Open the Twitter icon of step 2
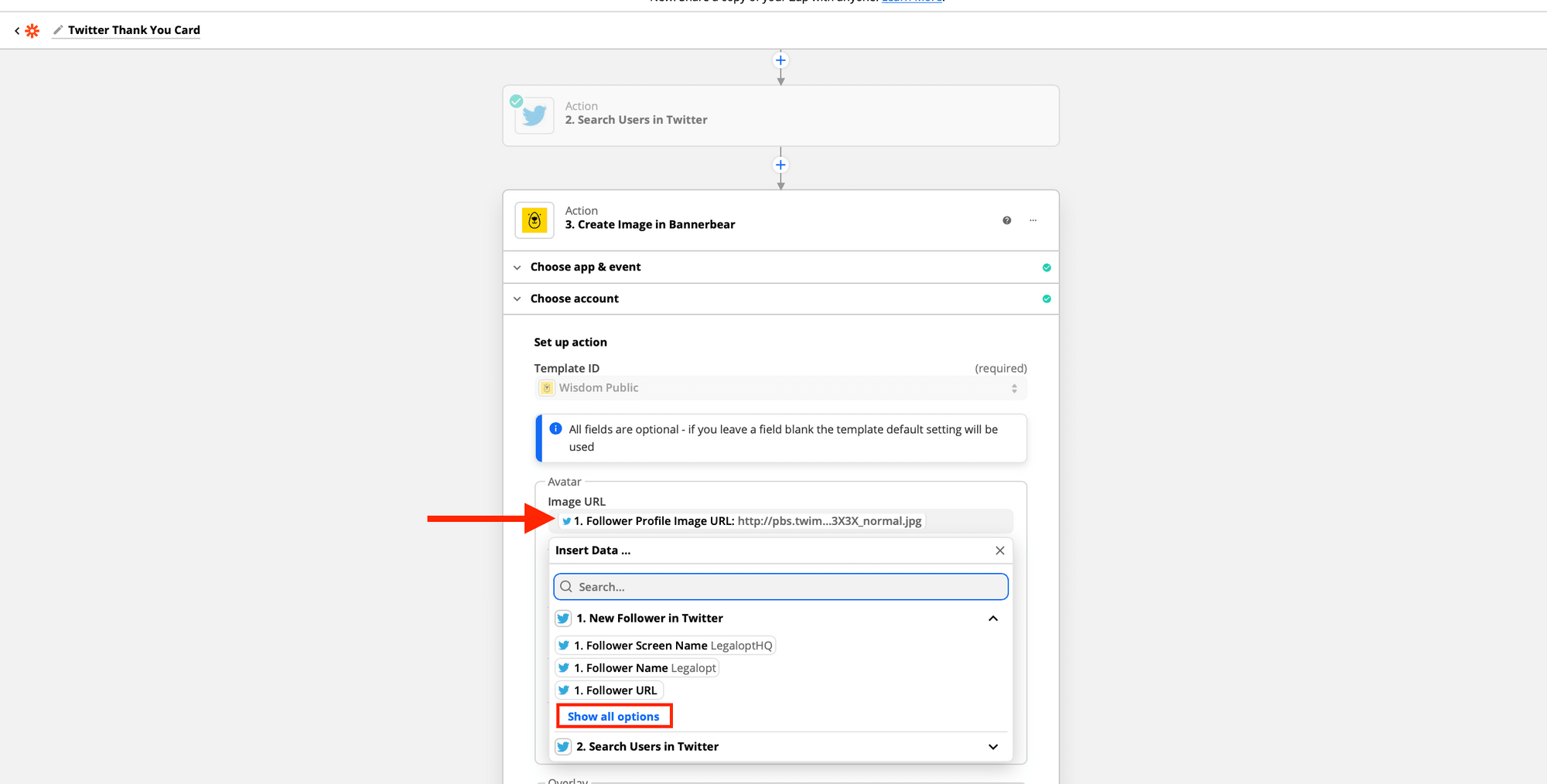1547x784 pixels. coord(534,116)
